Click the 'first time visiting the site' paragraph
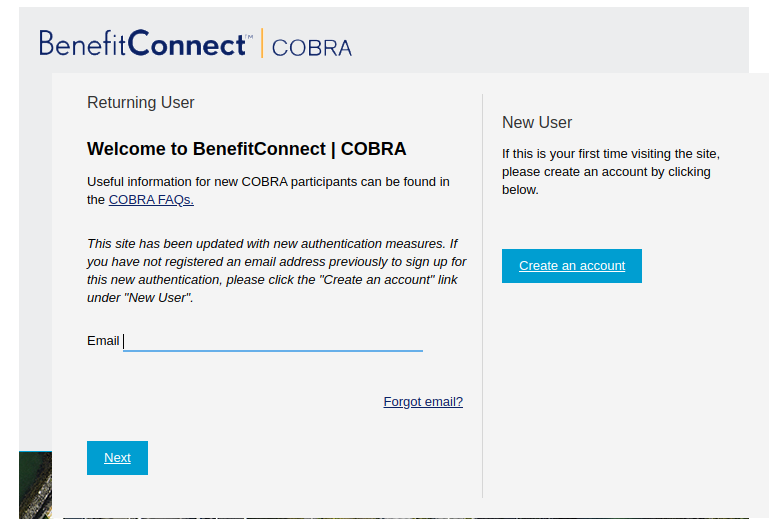 610,171
